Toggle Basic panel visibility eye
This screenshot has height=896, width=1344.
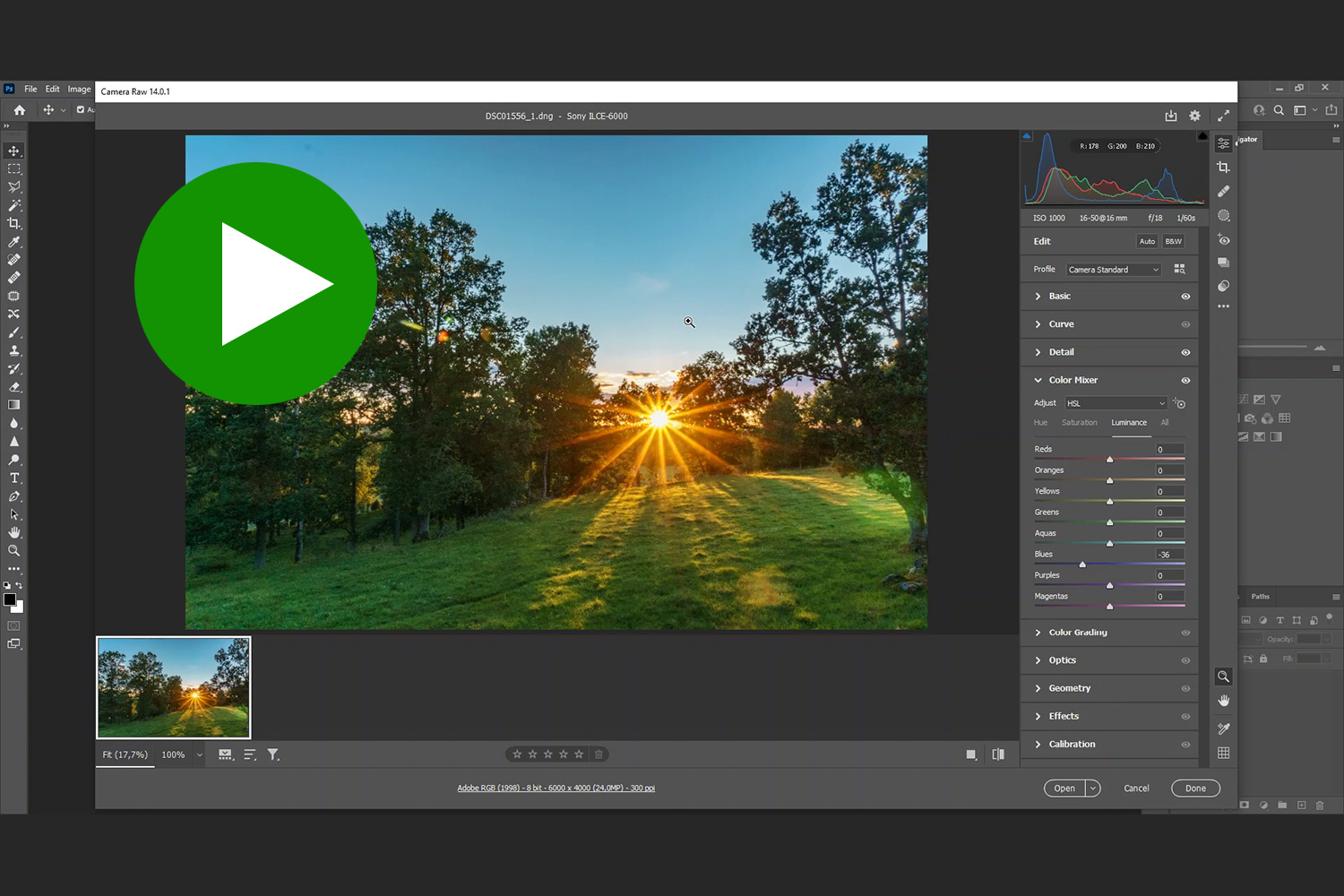click(1185, 297)
